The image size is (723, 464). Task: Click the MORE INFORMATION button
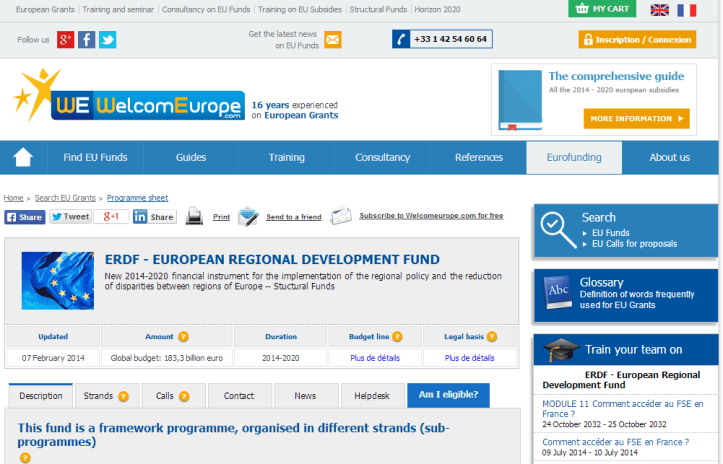tap(636, 118)
